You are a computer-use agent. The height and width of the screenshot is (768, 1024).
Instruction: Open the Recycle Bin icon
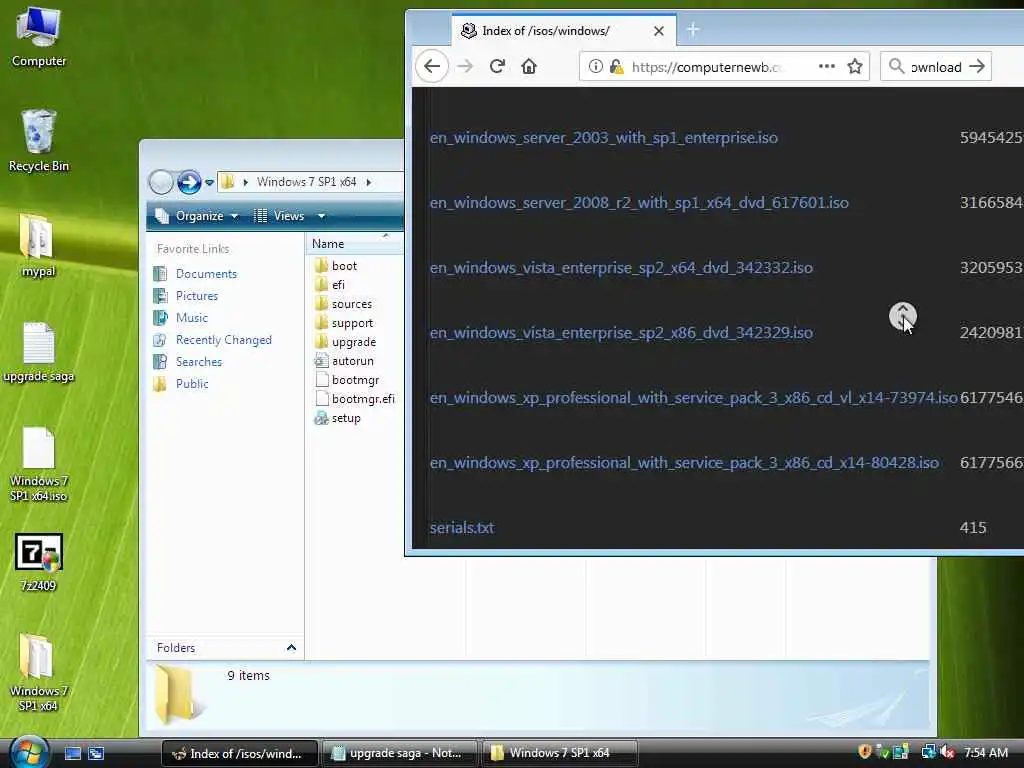click(39, 142)
